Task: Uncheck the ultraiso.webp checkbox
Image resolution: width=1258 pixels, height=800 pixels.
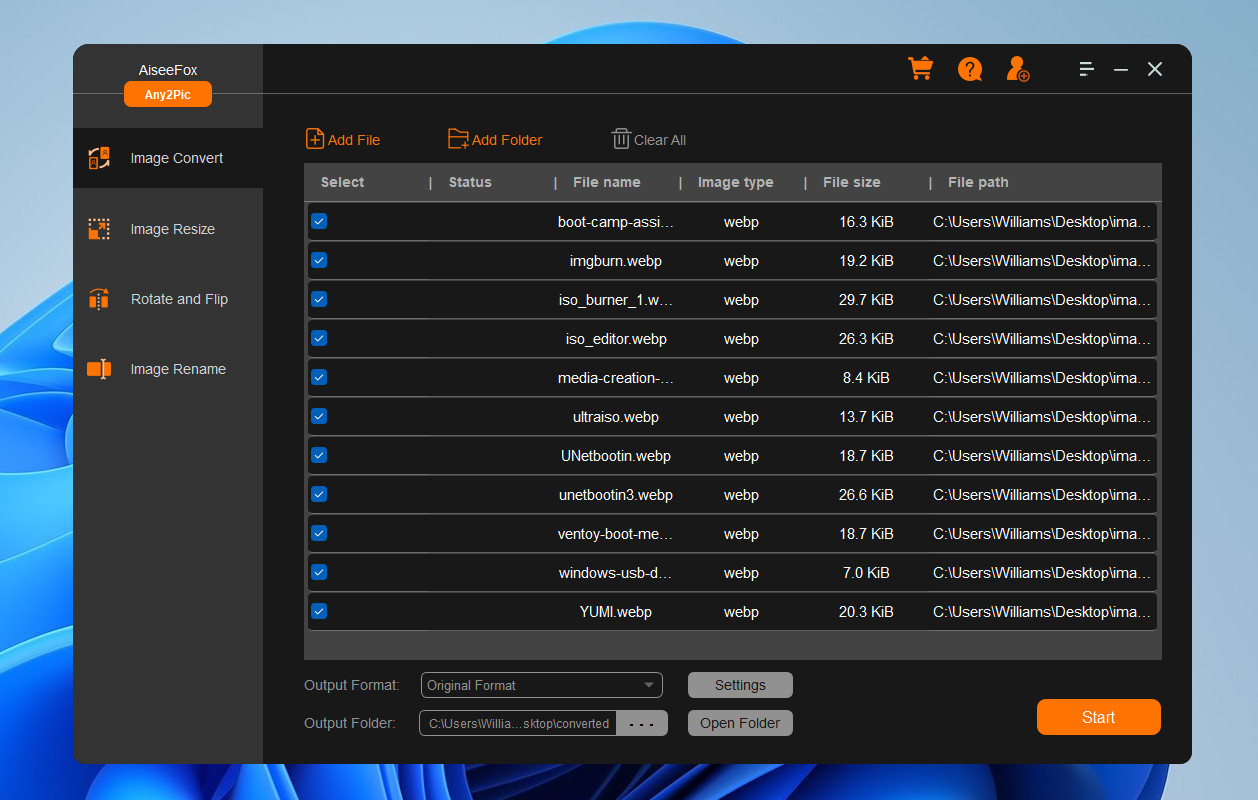Action: point(319,416)
